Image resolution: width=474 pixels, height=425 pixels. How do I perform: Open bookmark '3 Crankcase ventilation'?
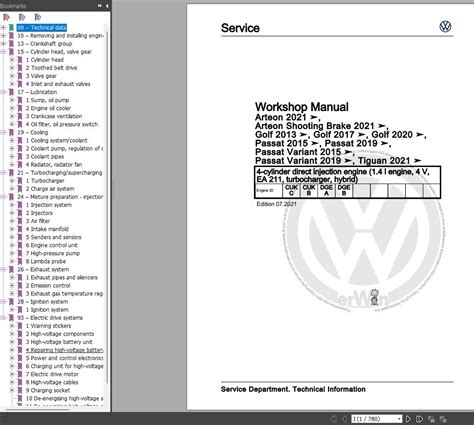pyautogui.click(x=54, y=116)
